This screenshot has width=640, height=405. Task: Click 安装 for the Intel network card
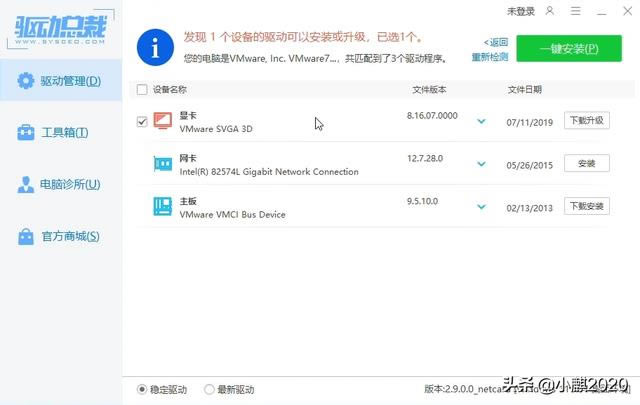click(587, 163)
